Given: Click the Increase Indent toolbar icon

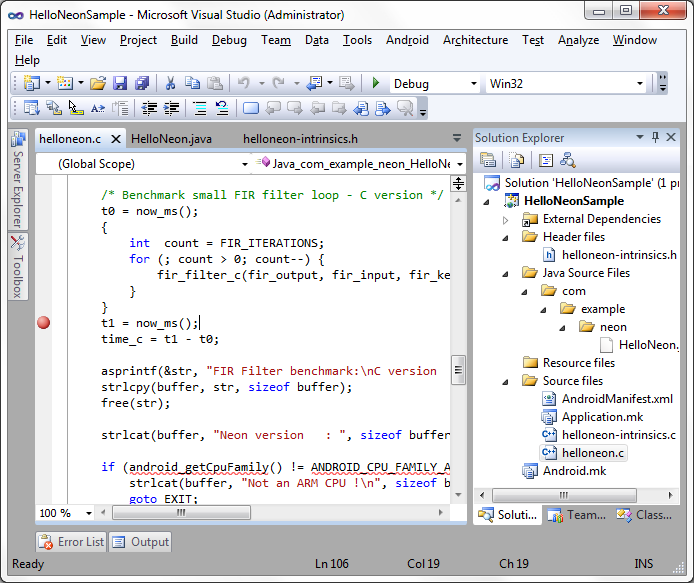Looking at the screenshot, I should click(172, 108).
